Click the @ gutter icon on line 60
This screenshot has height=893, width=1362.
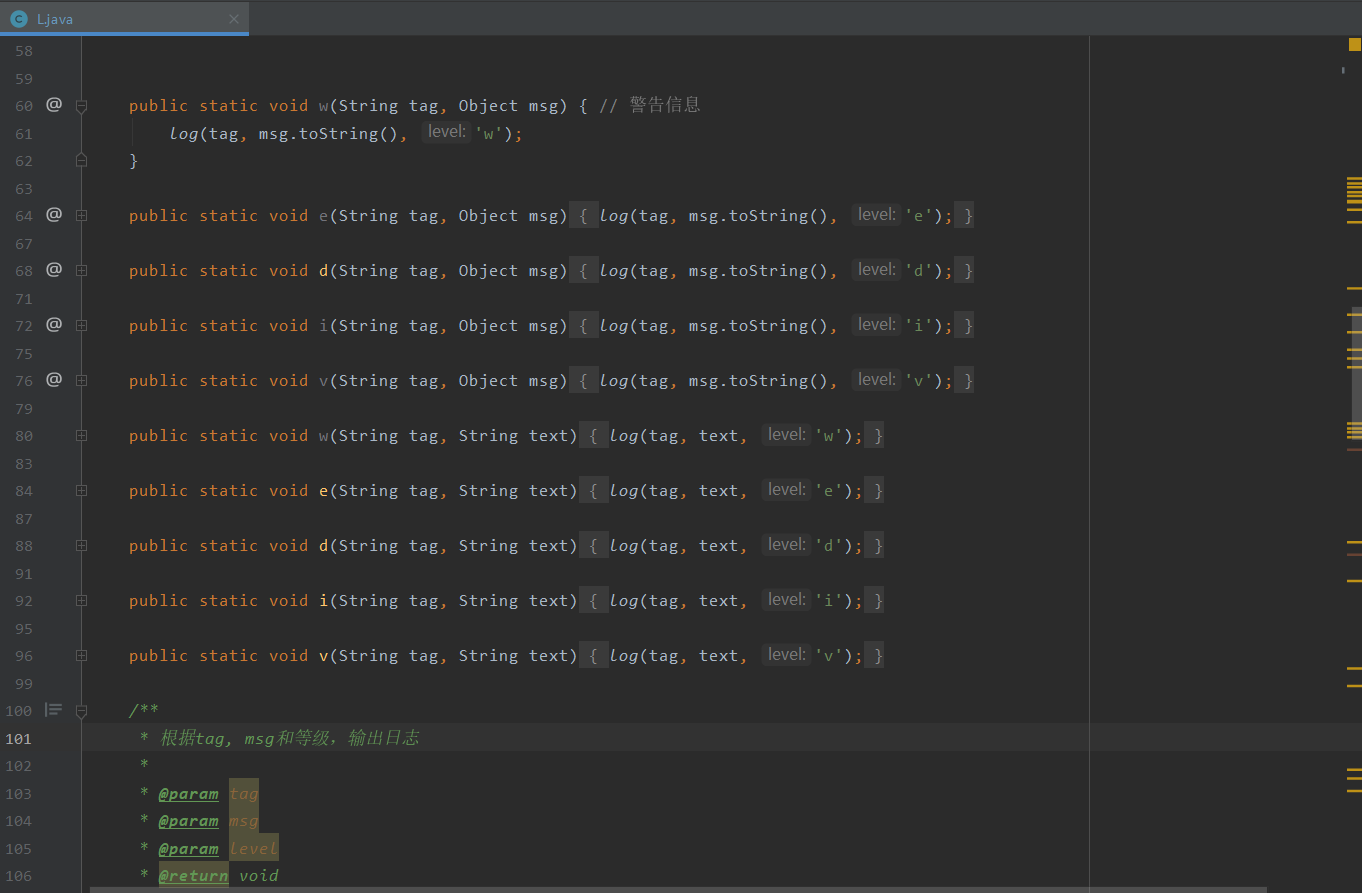click(x=54, y=104)
